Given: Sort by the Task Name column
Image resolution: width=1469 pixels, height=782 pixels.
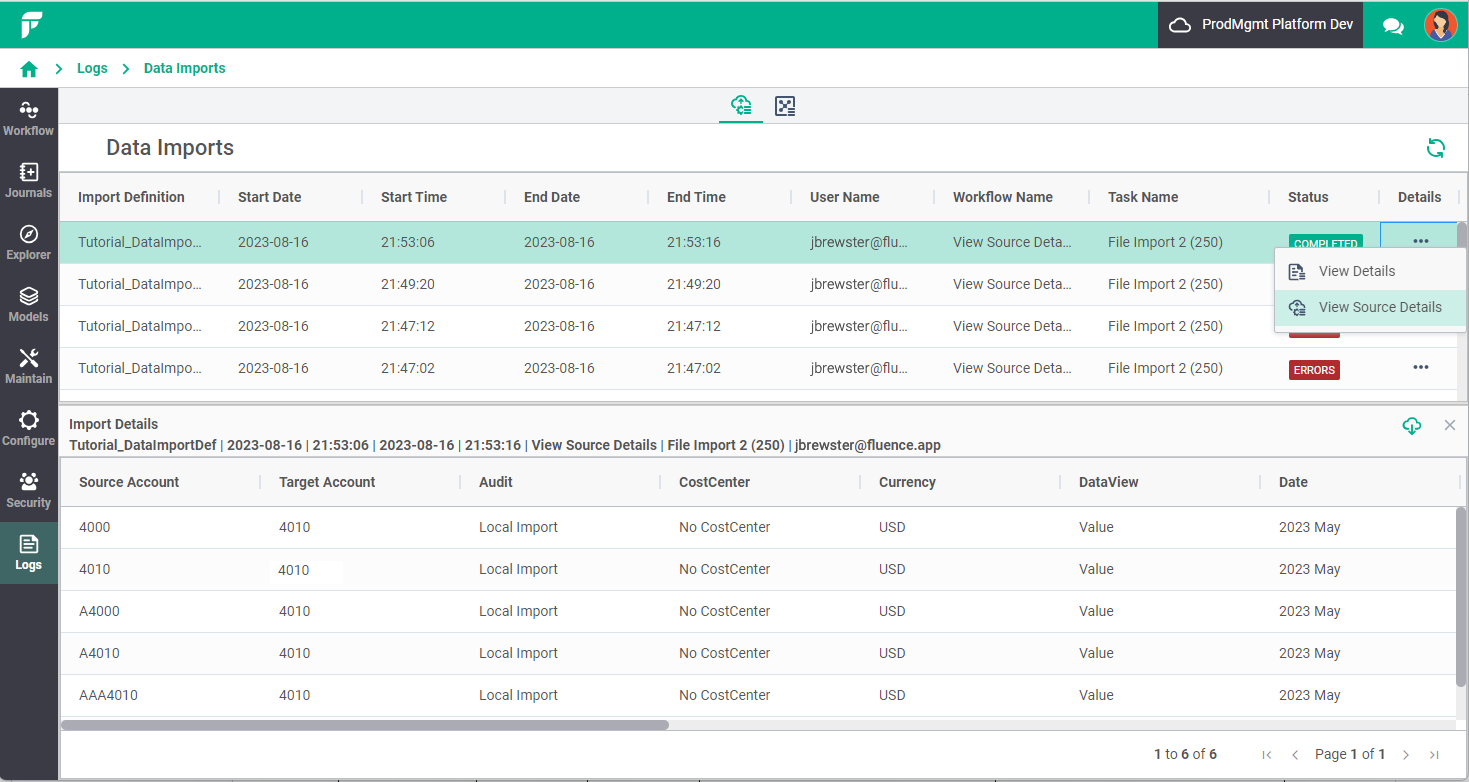Looking at the screenshot, I should click(1143, 197).
